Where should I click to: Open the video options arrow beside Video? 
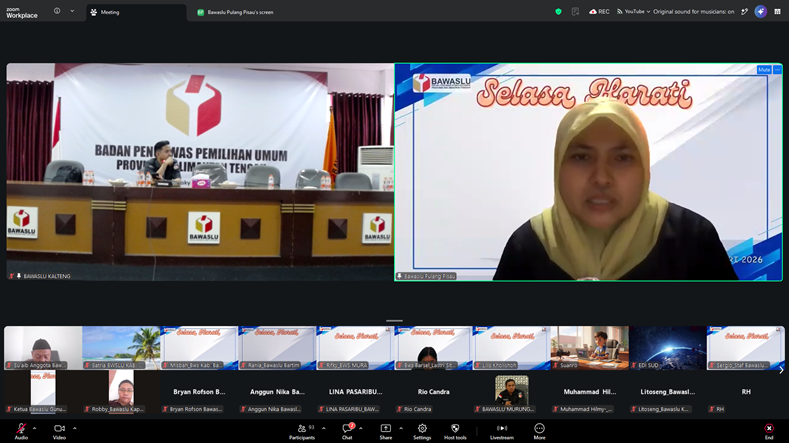coord(74,428)
